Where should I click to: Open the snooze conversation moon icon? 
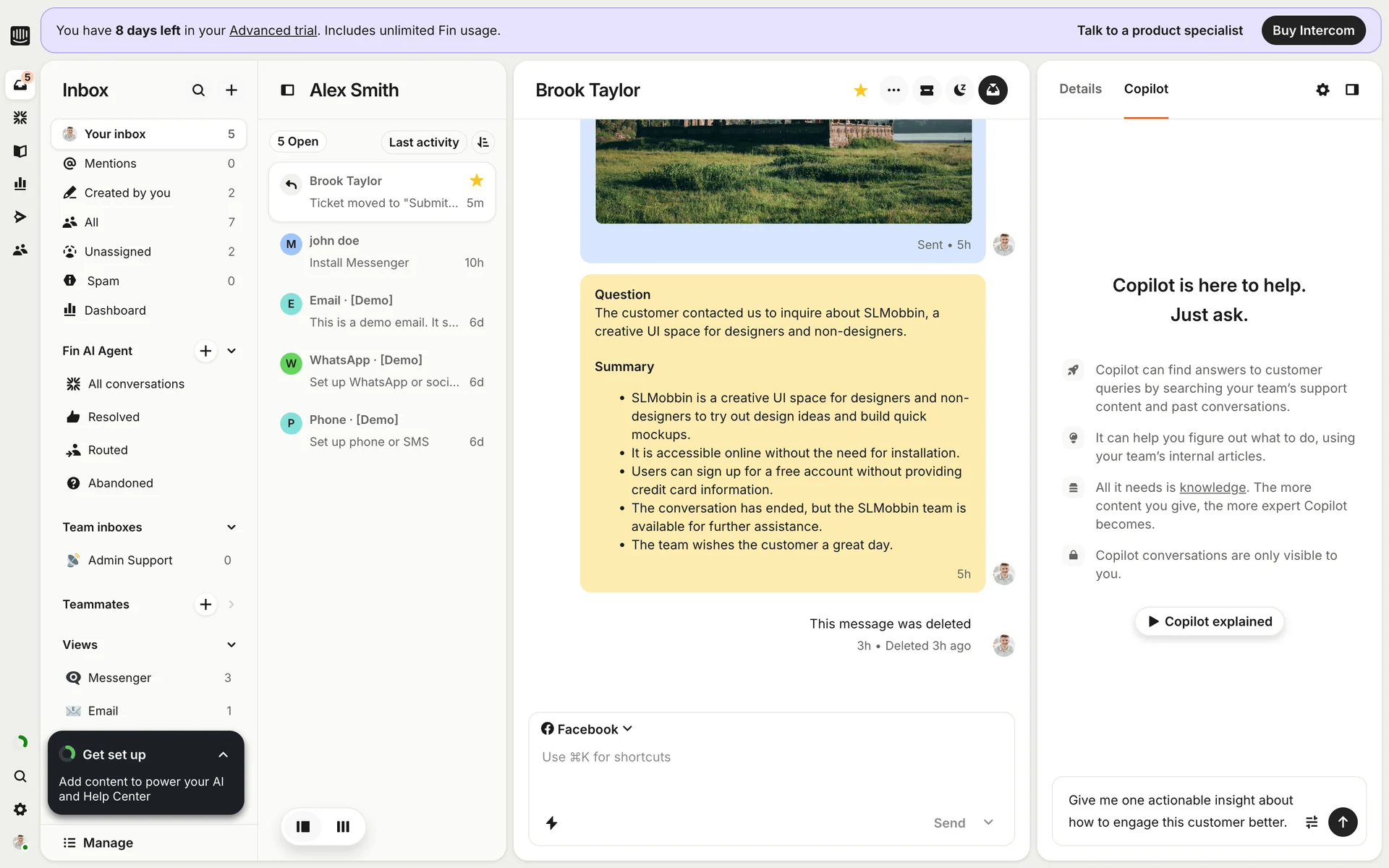click(x=959, y=90)
